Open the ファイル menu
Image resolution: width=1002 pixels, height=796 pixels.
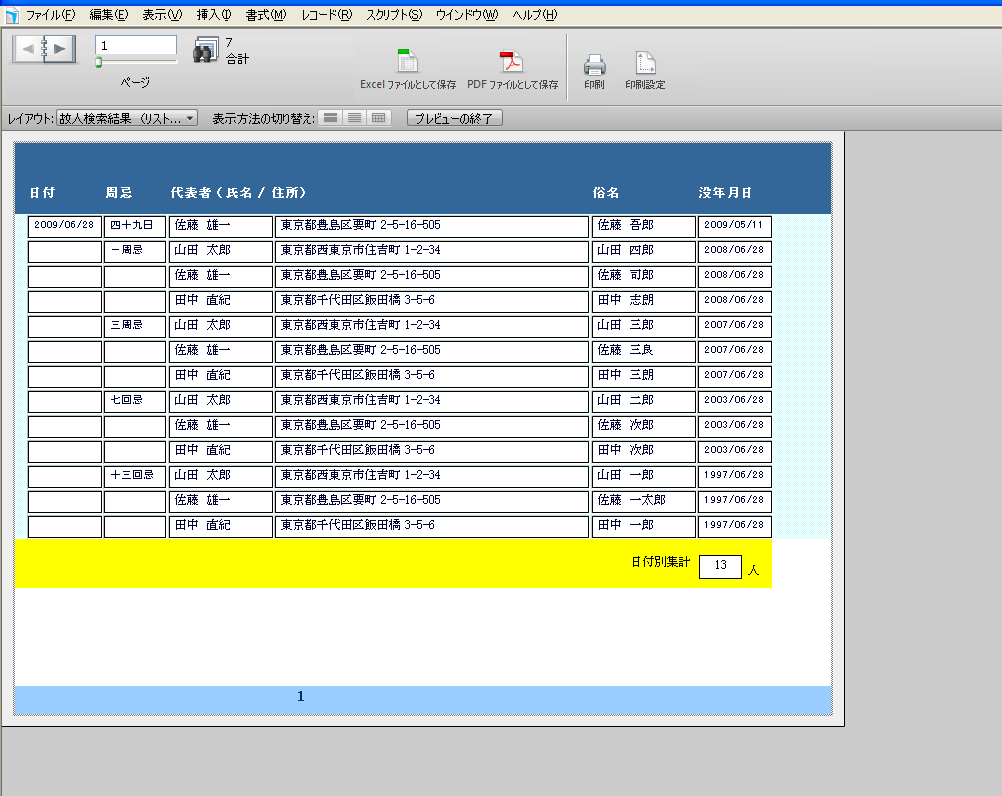tap(50, 15)
